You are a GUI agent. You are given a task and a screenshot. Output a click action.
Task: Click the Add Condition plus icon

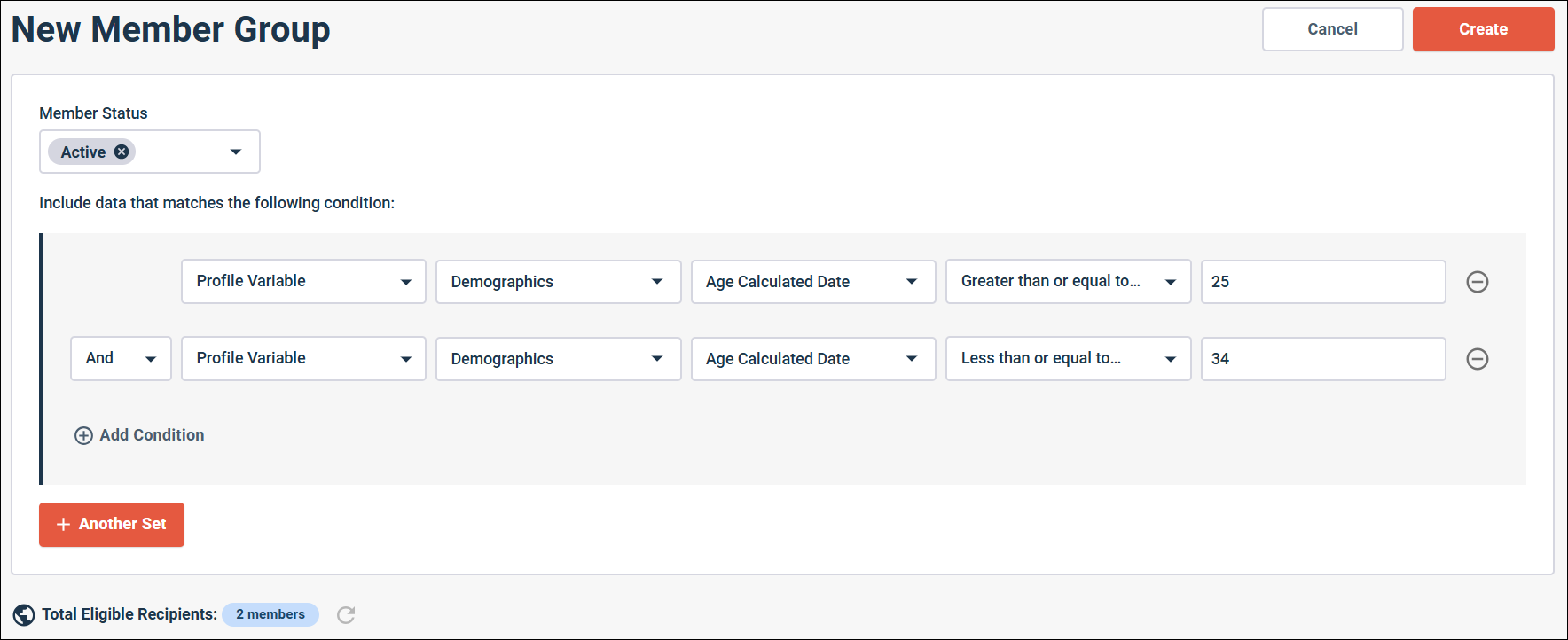pyautogui.click(x=83, y=435)
